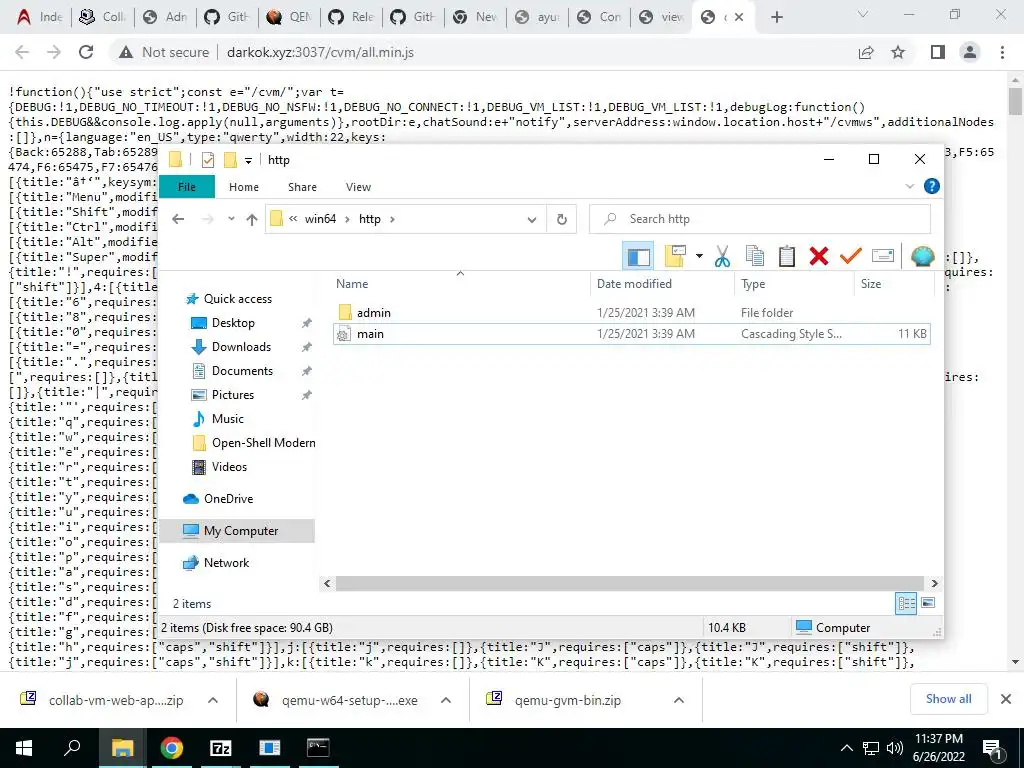Unpin Downloads using its pin icon
Image resolution: width=1024 pixels, height=768 pixels.
[x=306, y=347]
